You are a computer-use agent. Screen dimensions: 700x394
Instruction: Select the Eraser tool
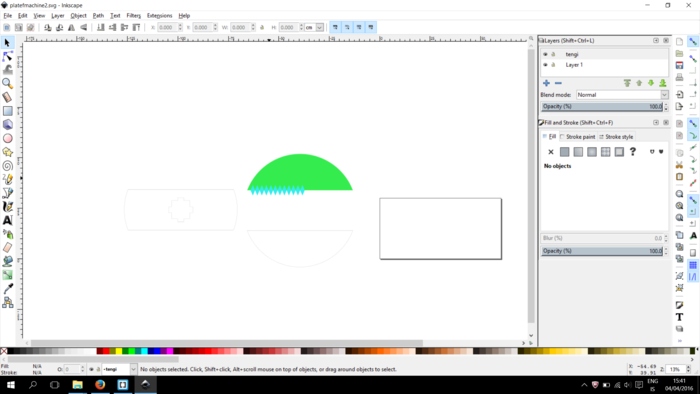coord(7,248)
